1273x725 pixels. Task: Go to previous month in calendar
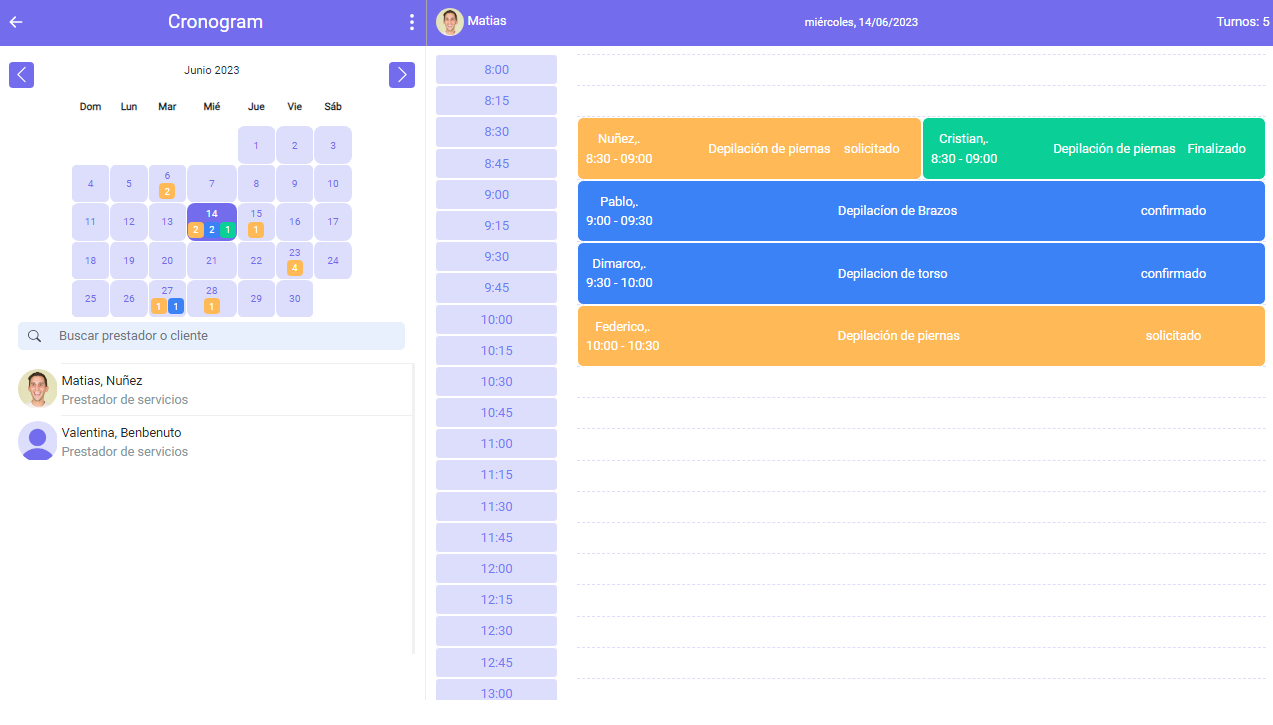[x=22, y=74]
